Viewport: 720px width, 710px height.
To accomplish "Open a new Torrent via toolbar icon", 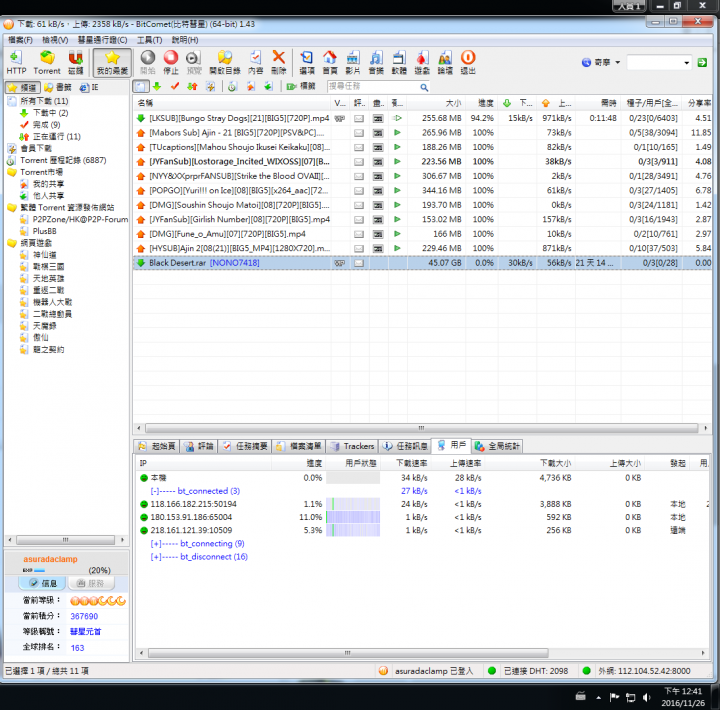I will [47, 62].
